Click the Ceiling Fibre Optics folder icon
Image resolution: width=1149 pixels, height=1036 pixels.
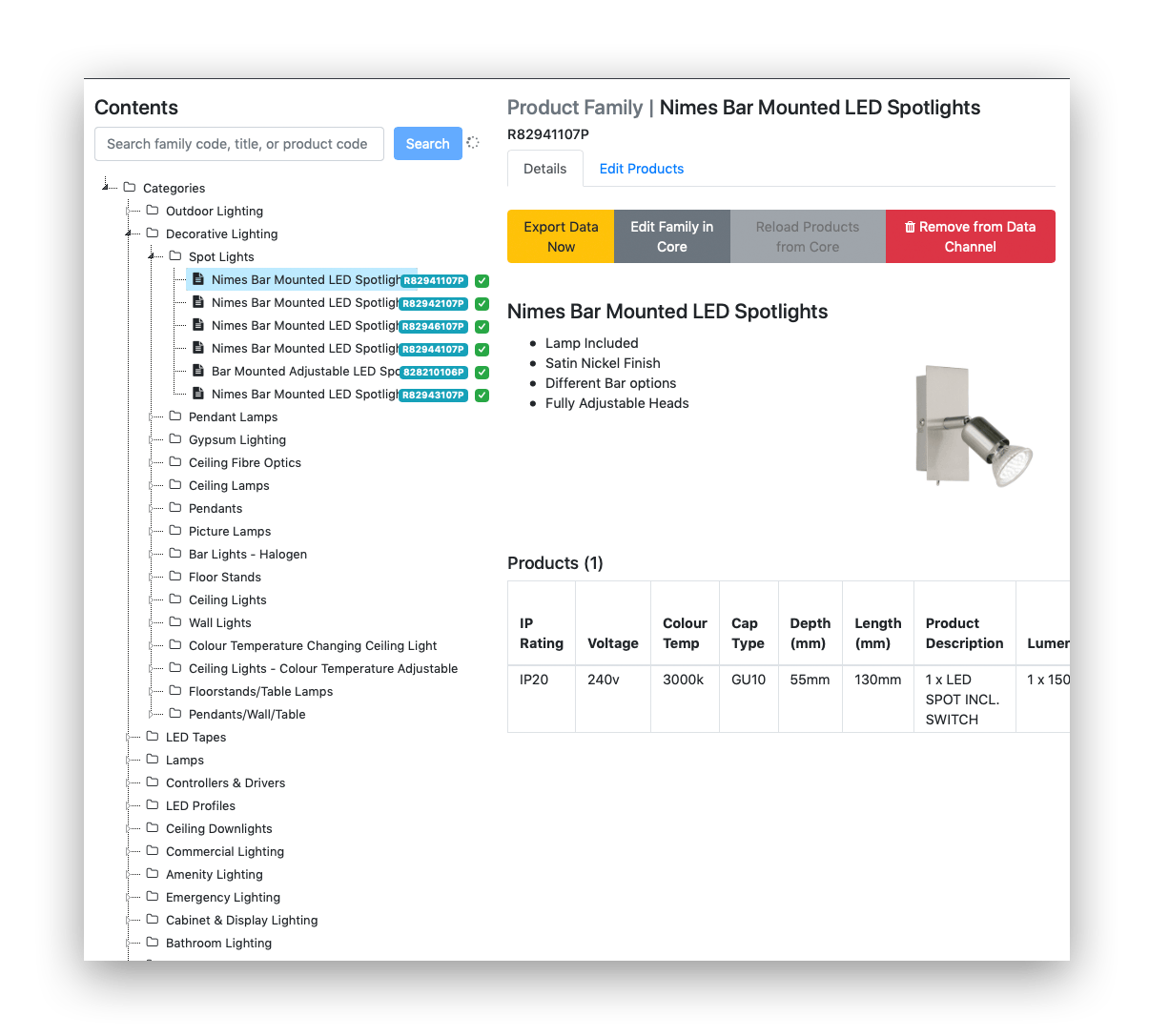(175, 461)
